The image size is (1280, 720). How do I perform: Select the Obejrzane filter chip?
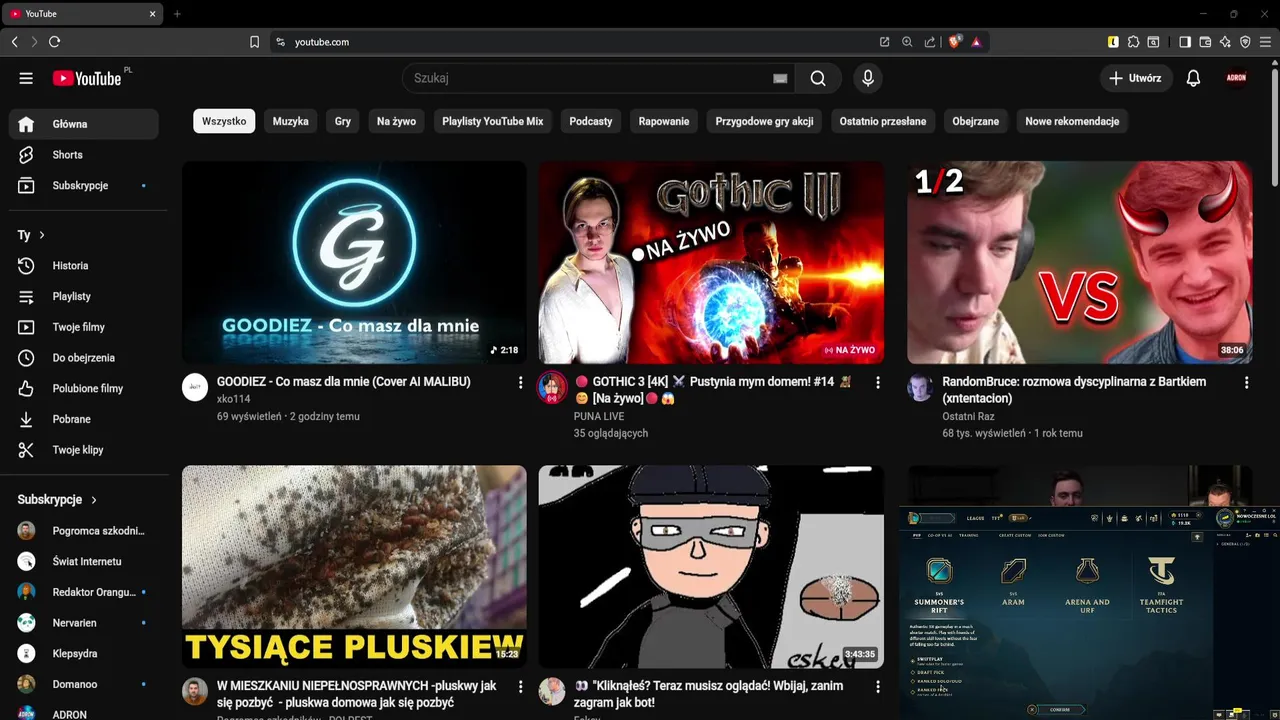[976, 121]
